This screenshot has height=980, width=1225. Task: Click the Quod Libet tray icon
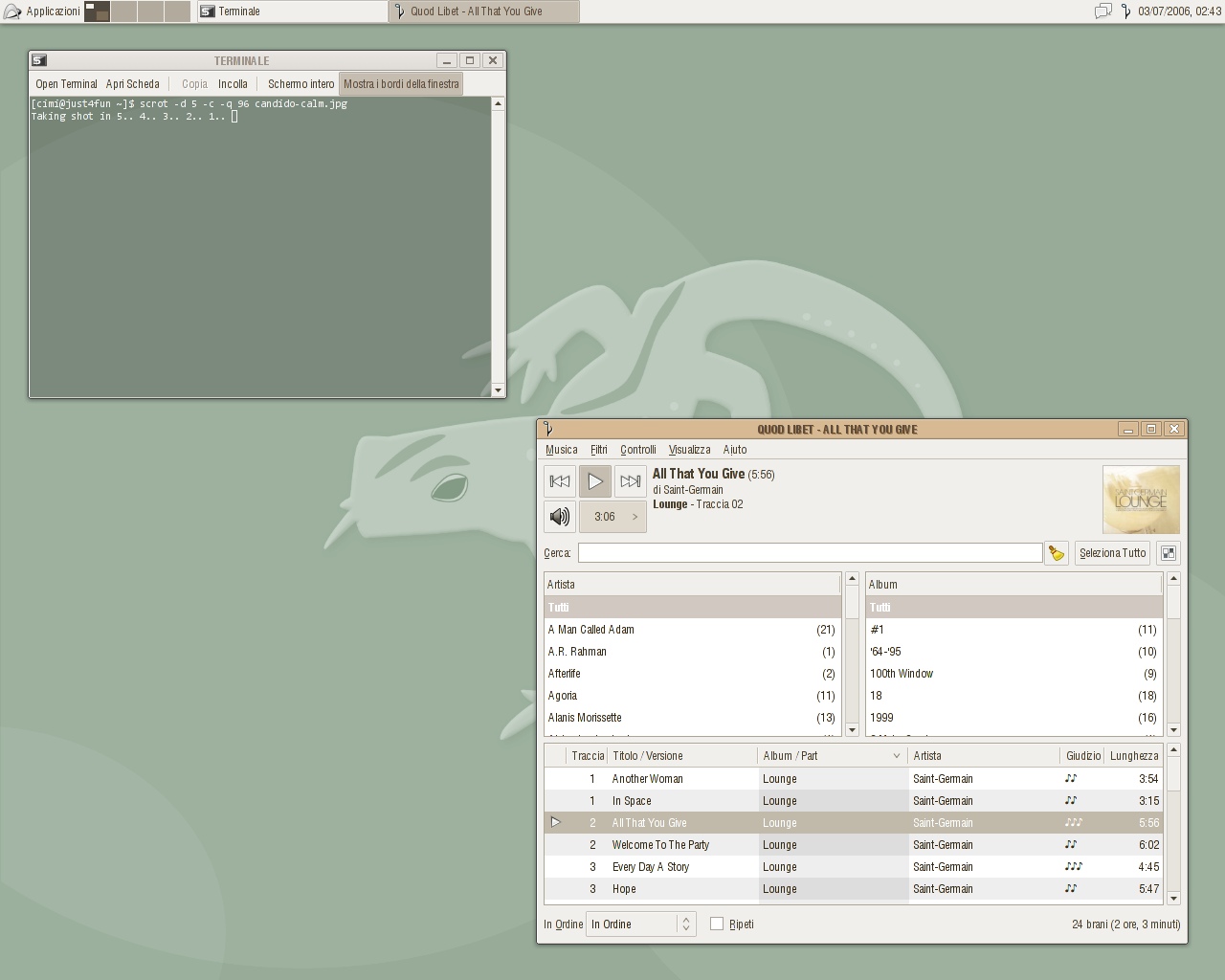(1126, 11)
